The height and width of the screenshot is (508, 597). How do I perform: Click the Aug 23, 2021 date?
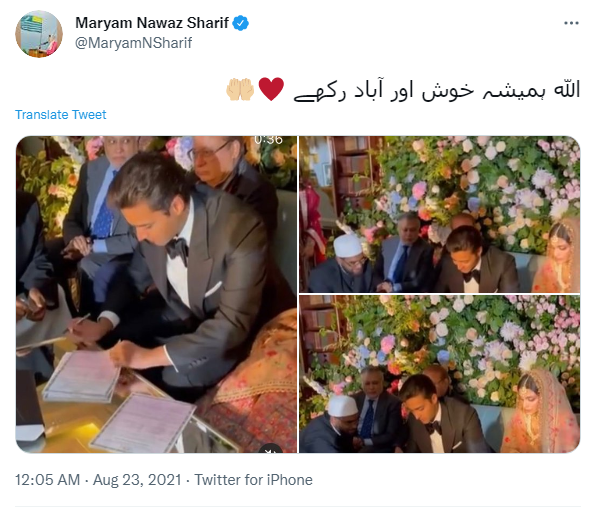coord(137,480)
